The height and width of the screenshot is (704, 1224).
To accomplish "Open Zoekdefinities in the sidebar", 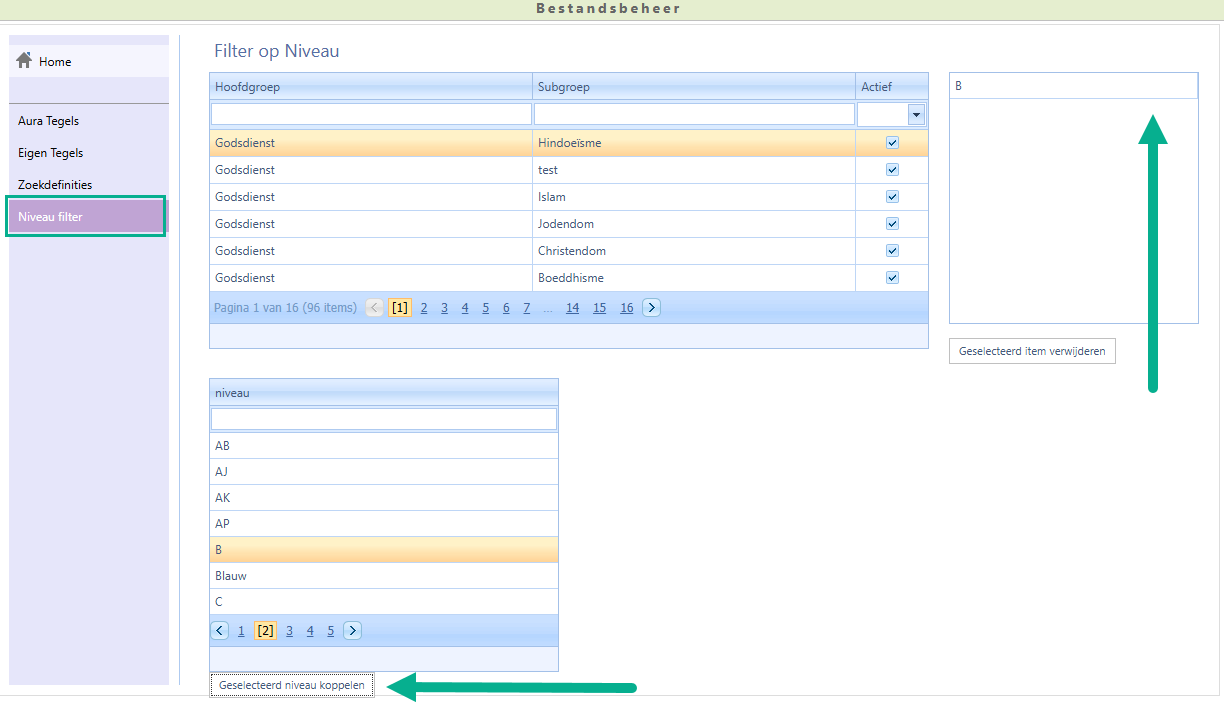I will point(55,185).
